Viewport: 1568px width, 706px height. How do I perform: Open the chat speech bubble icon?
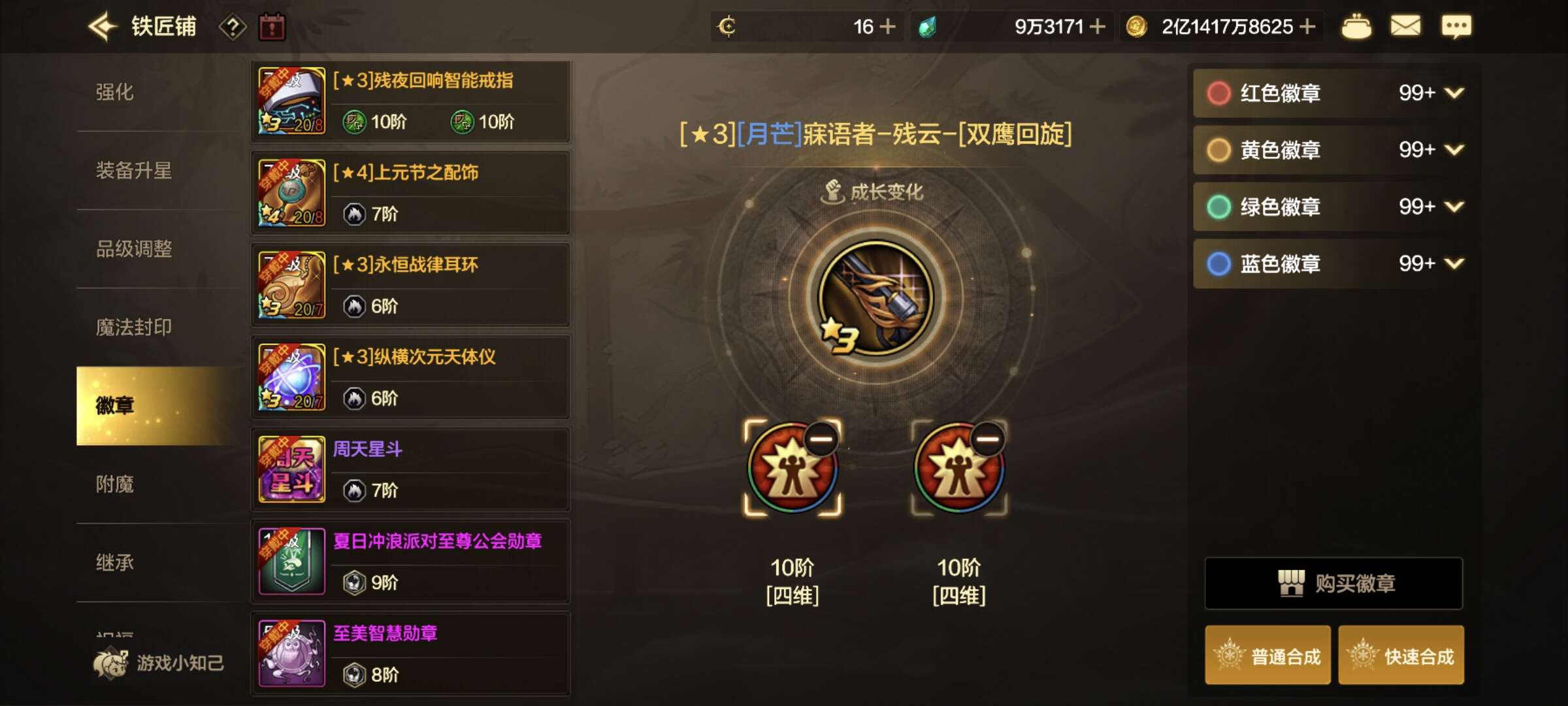pos(1456,27)
